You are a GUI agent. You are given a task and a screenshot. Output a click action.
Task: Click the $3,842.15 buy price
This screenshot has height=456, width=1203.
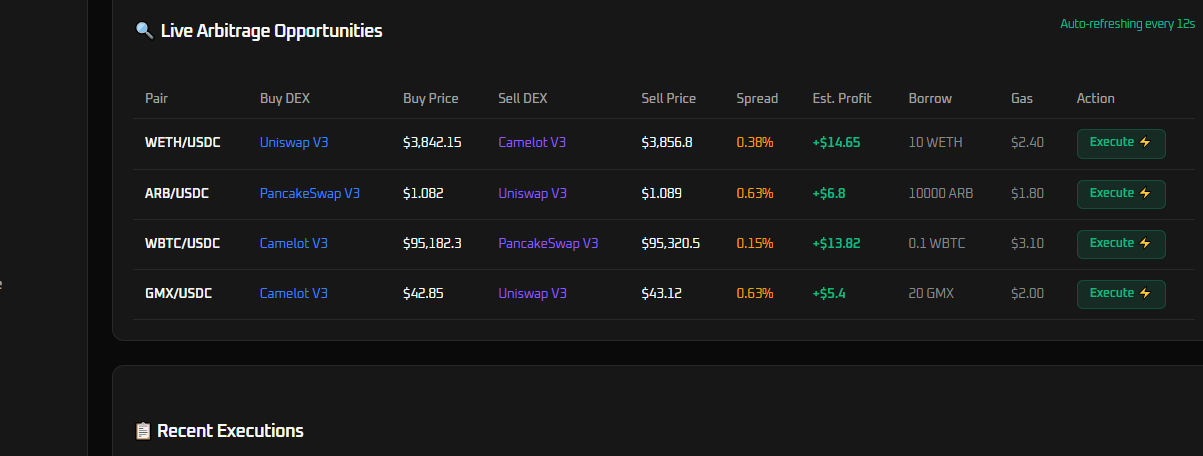tap(432, 142)
